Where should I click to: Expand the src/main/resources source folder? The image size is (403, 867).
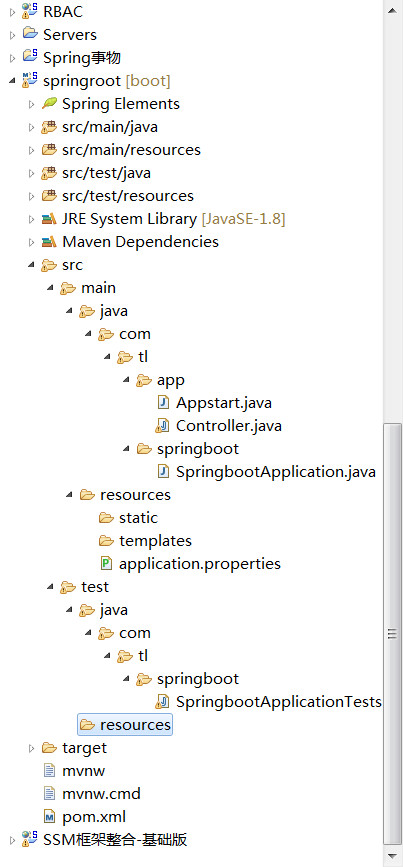click(32, 150)
